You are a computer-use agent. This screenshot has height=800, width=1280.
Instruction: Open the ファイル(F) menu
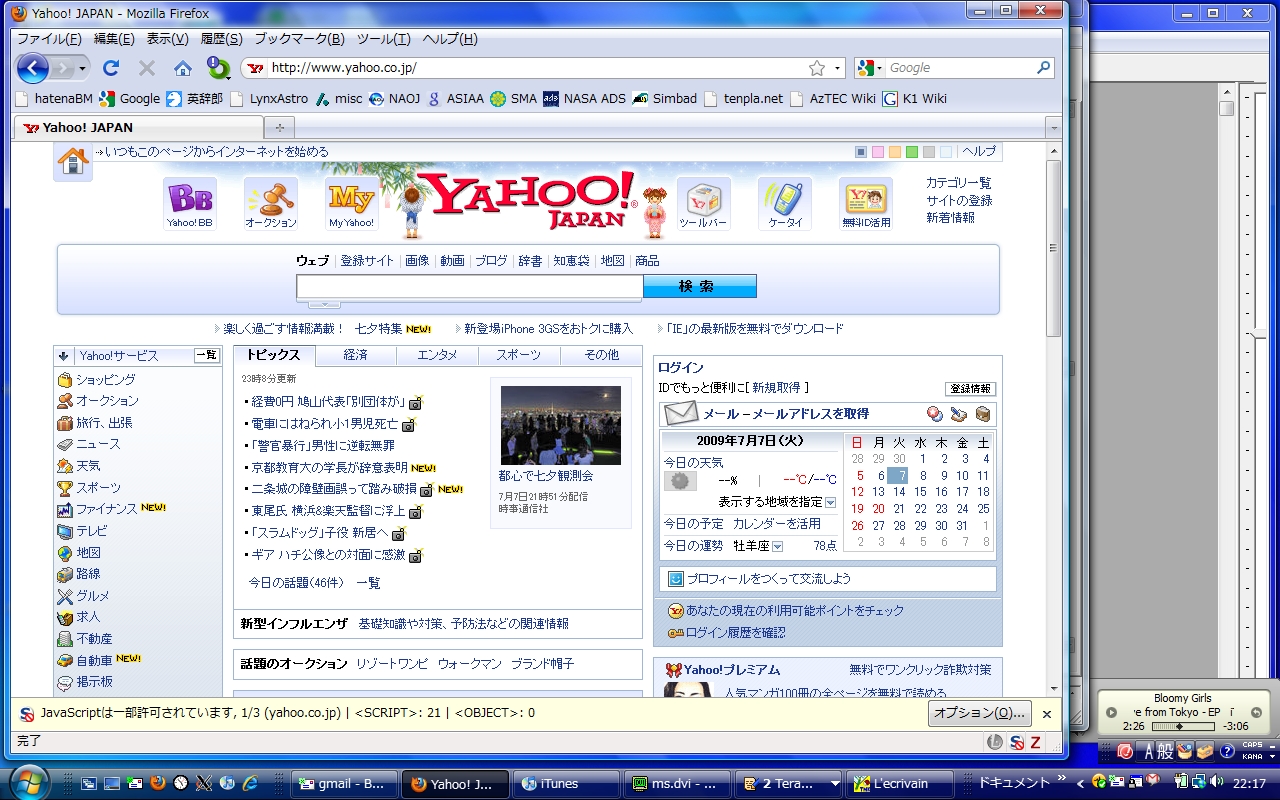click(49, 39)
